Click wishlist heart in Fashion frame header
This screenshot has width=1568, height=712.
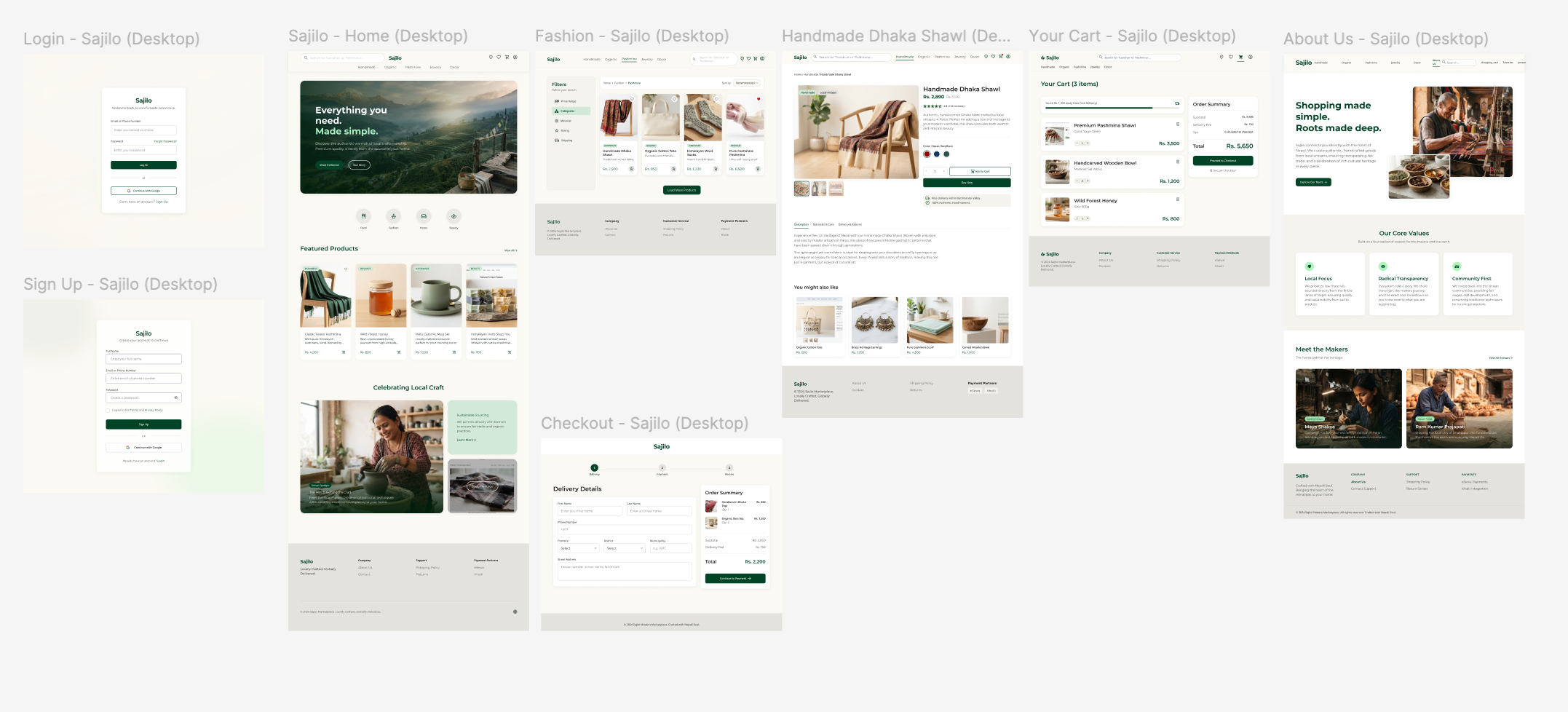(x=748, y=58)
